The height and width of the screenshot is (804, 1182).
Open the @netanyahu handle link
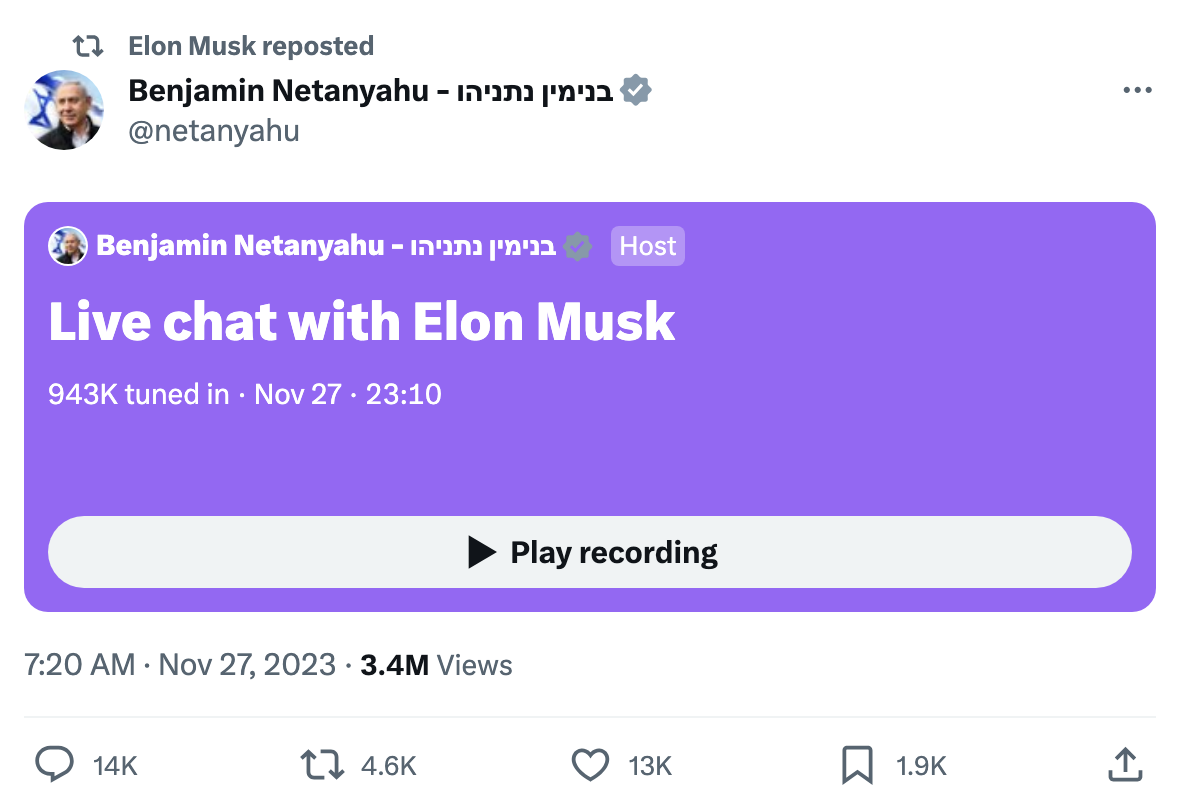(214, 131)
